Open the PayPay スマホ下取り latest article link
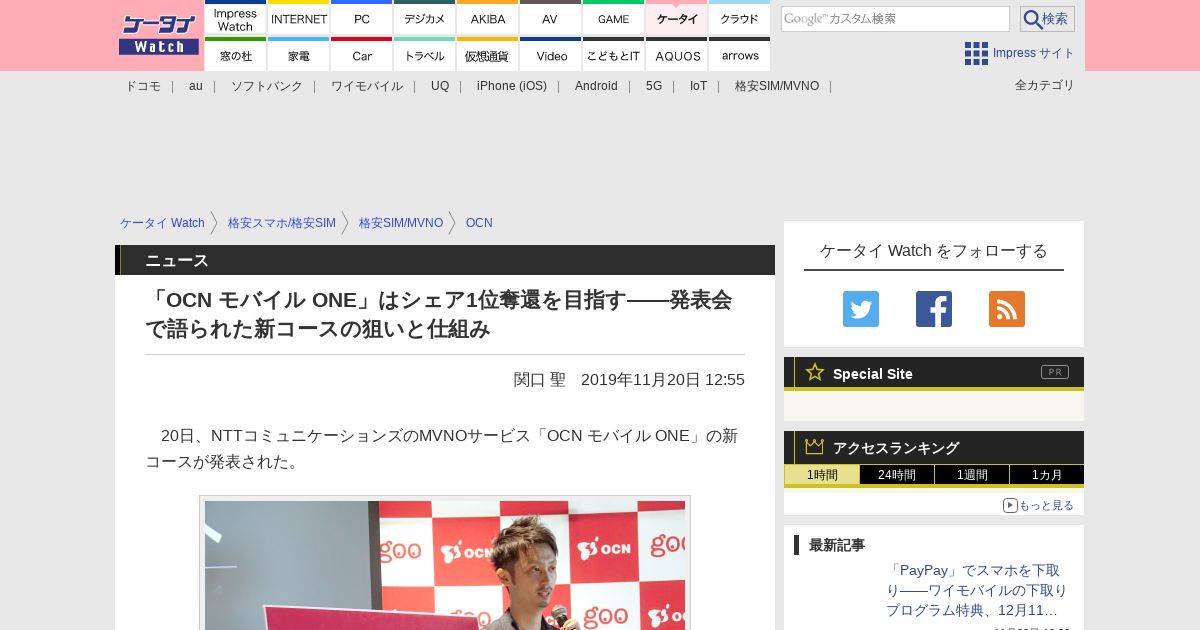 coord(976,590)
